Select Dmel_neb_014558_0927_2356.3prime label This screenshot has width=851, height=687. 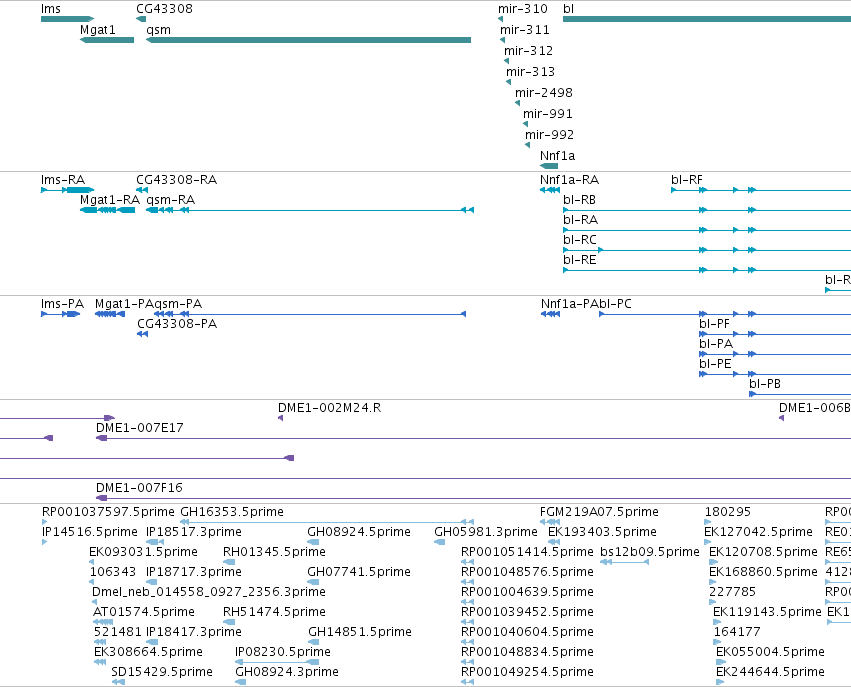click(209, 592)
